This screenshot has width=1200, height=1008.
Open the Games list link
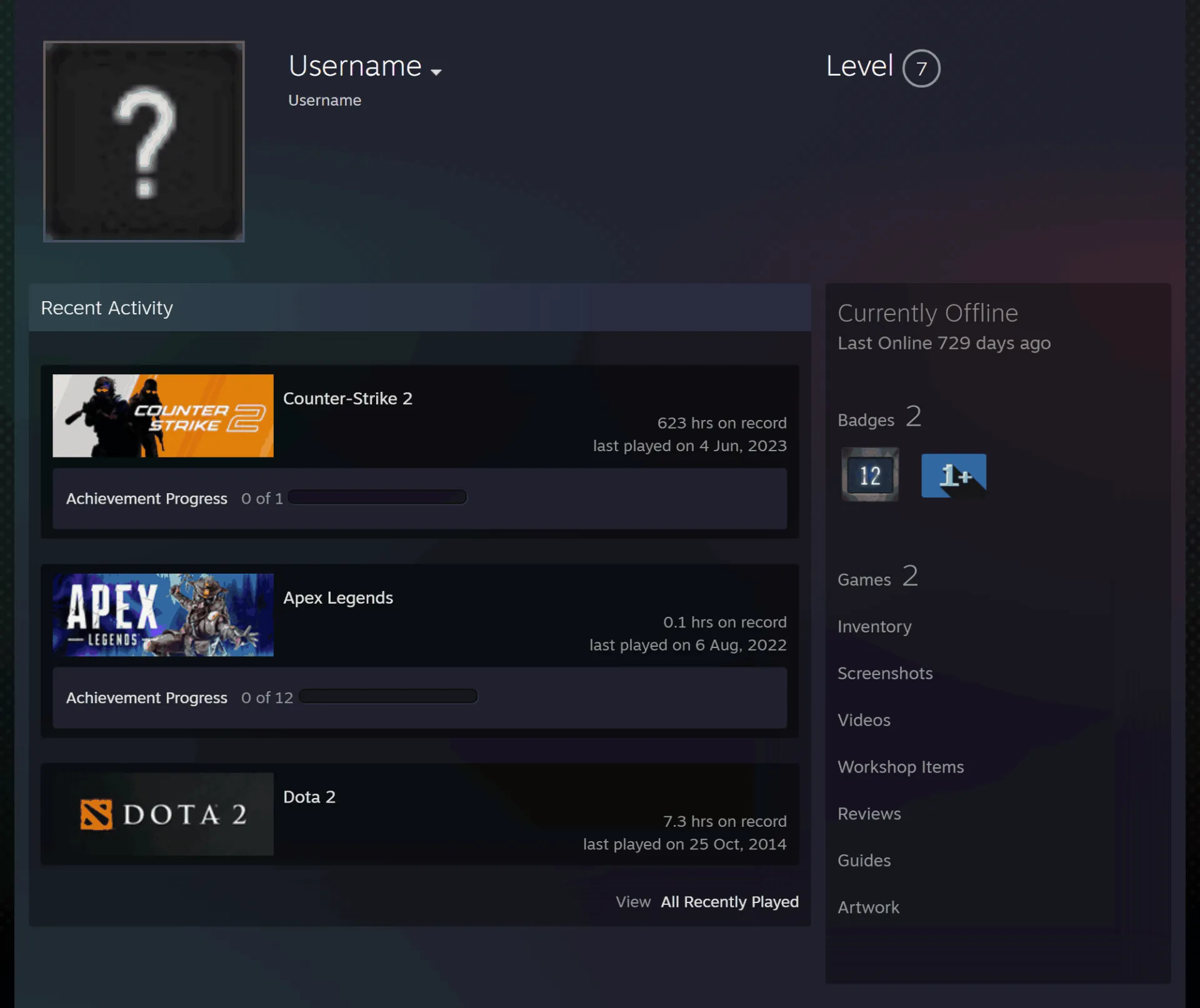point(864,580)
